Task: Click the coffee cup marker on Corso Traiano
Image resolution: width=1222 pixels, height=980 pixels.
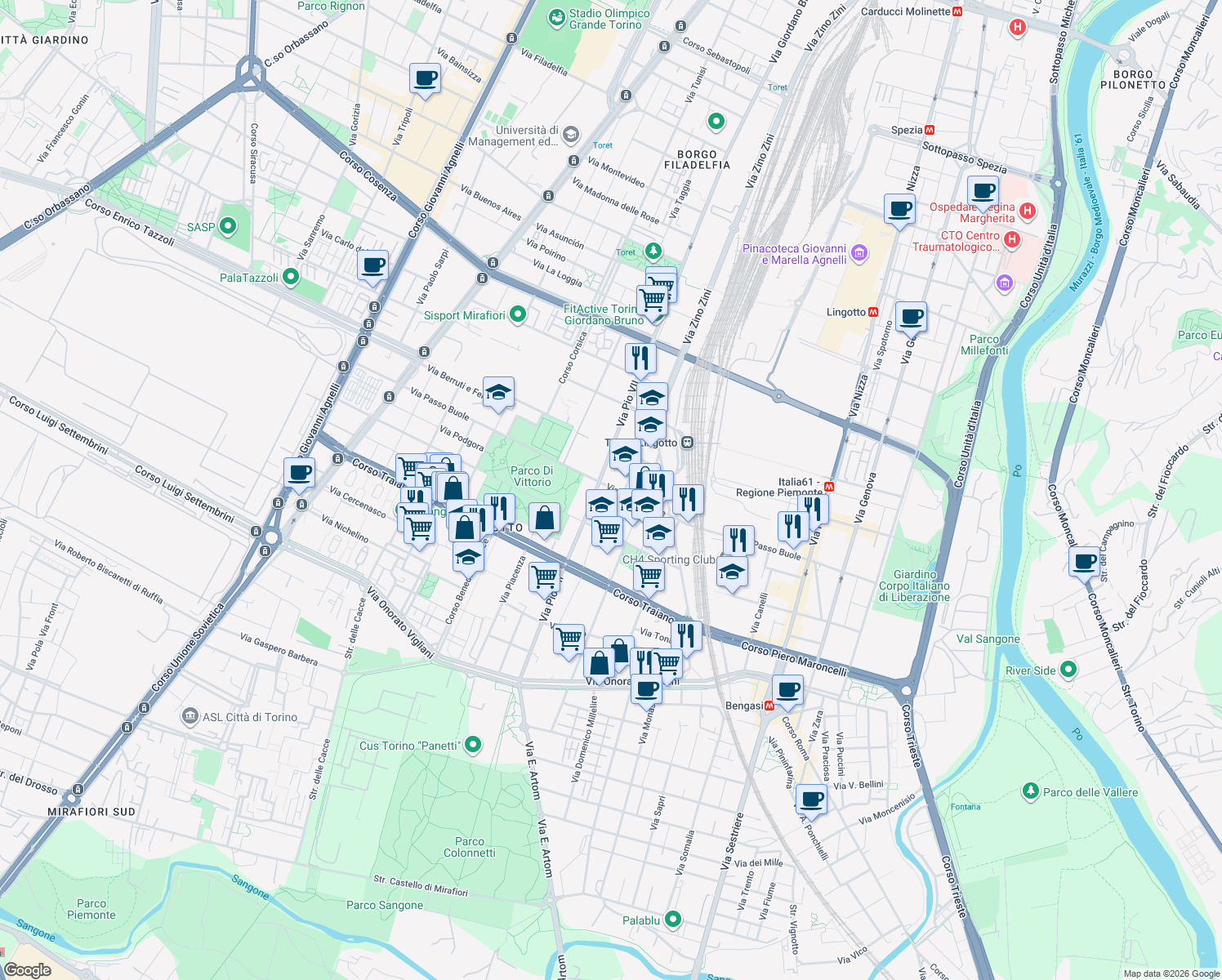Action: coord(299,474)
